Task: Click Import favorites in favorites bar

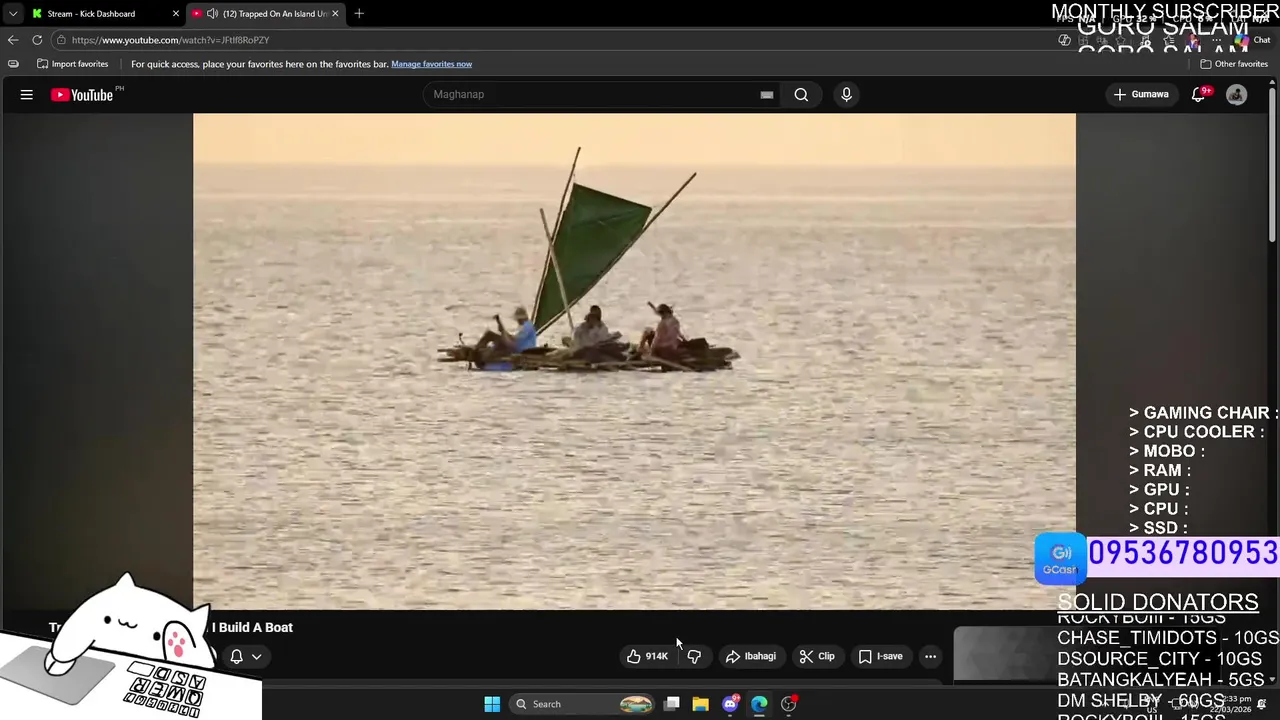Action: point(72,64)
